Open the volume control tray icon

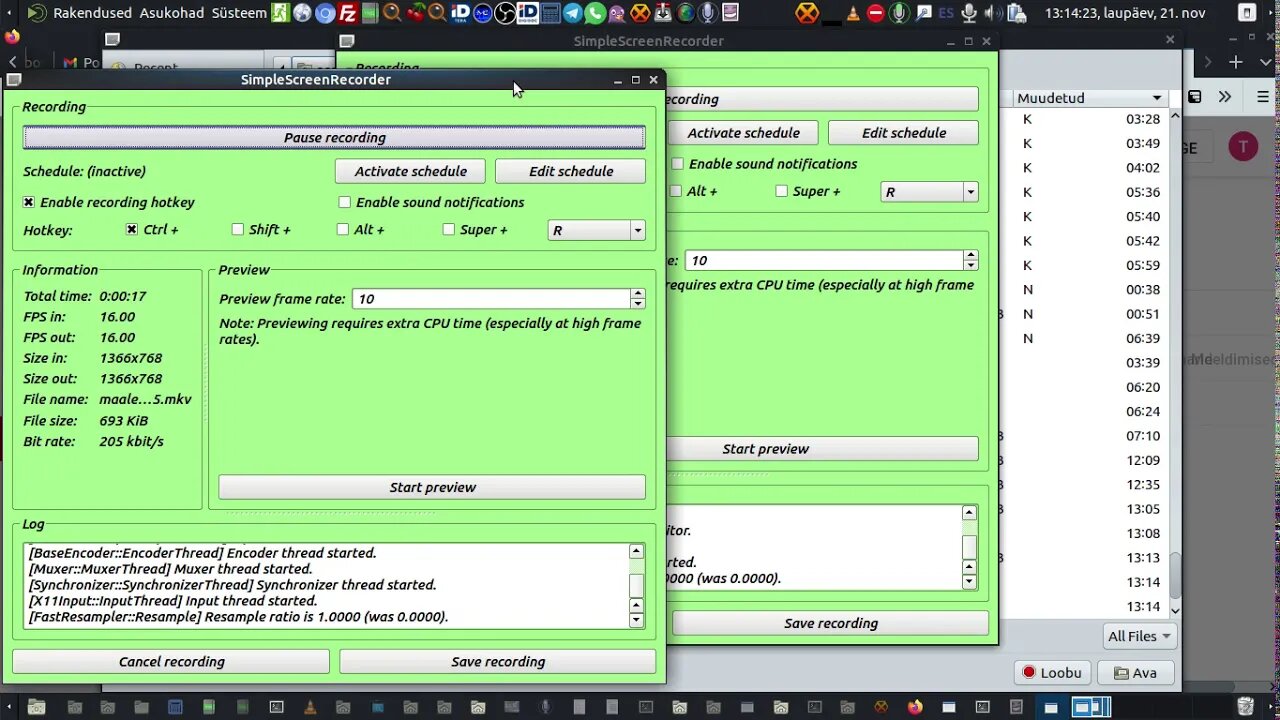(x=993, y=13)
